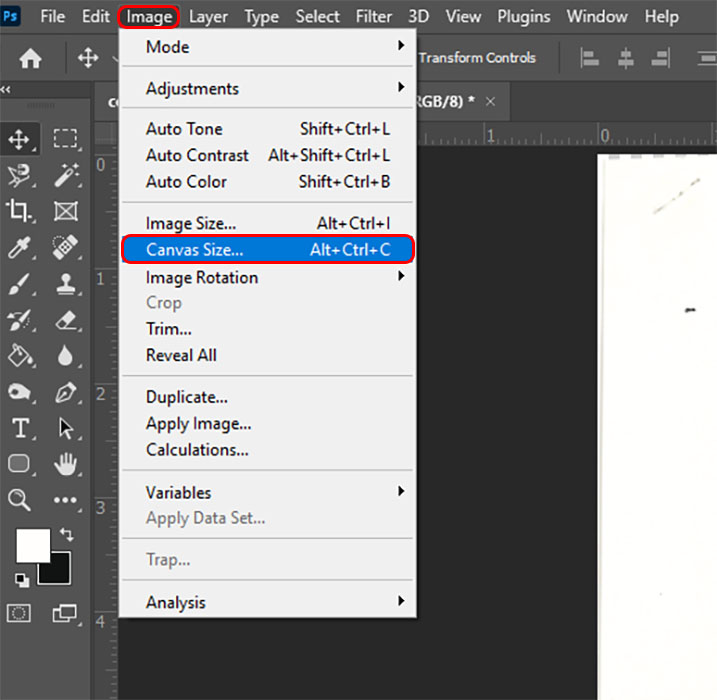
Task: Swap foreground and background colors
Action: (67, 535)
